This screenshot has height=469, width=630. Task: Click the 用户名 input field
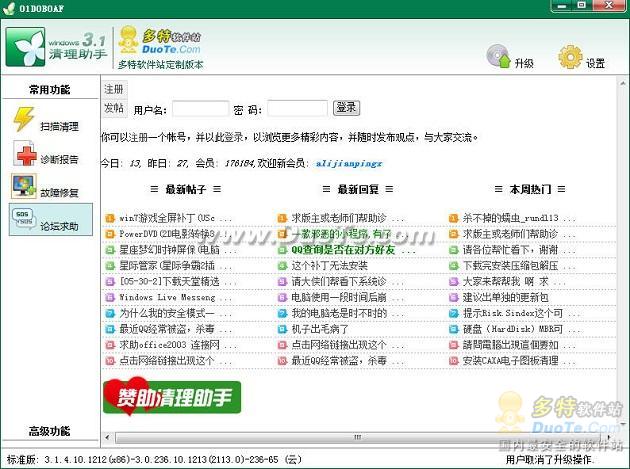(200, 109)
